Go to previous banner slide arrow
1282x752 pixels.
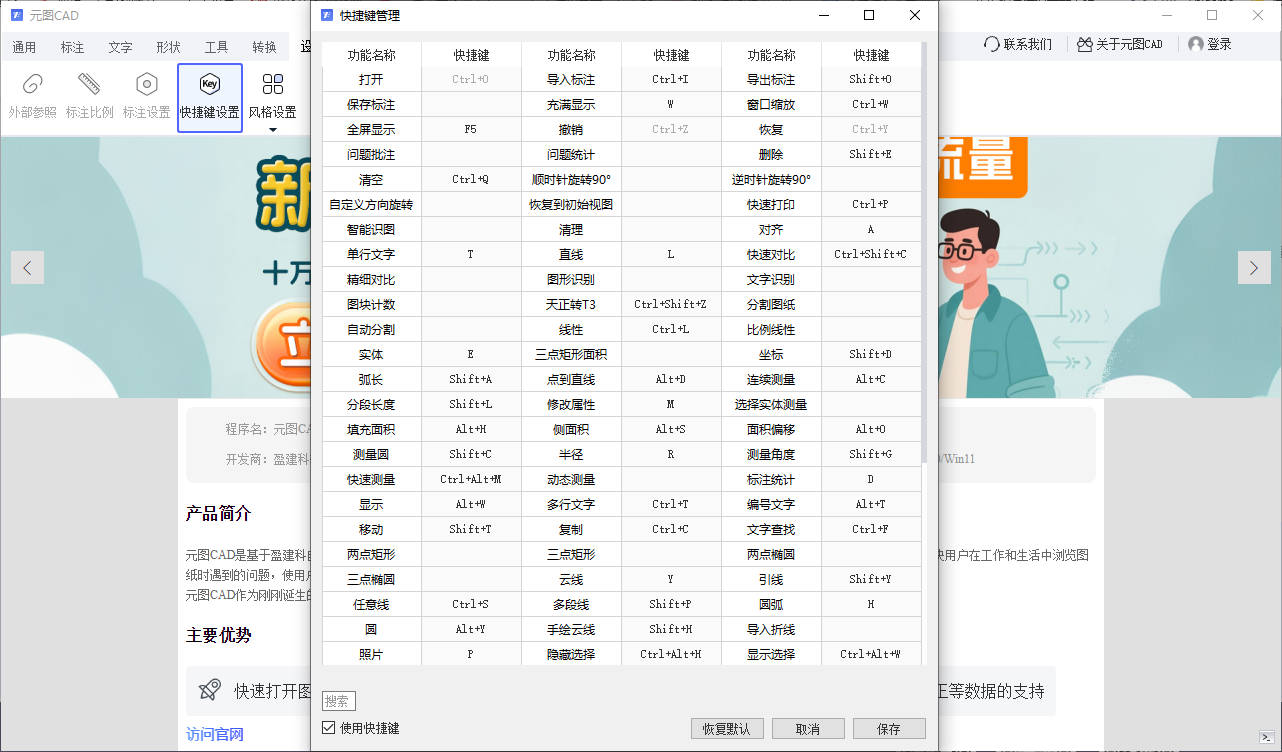(27, 267)
